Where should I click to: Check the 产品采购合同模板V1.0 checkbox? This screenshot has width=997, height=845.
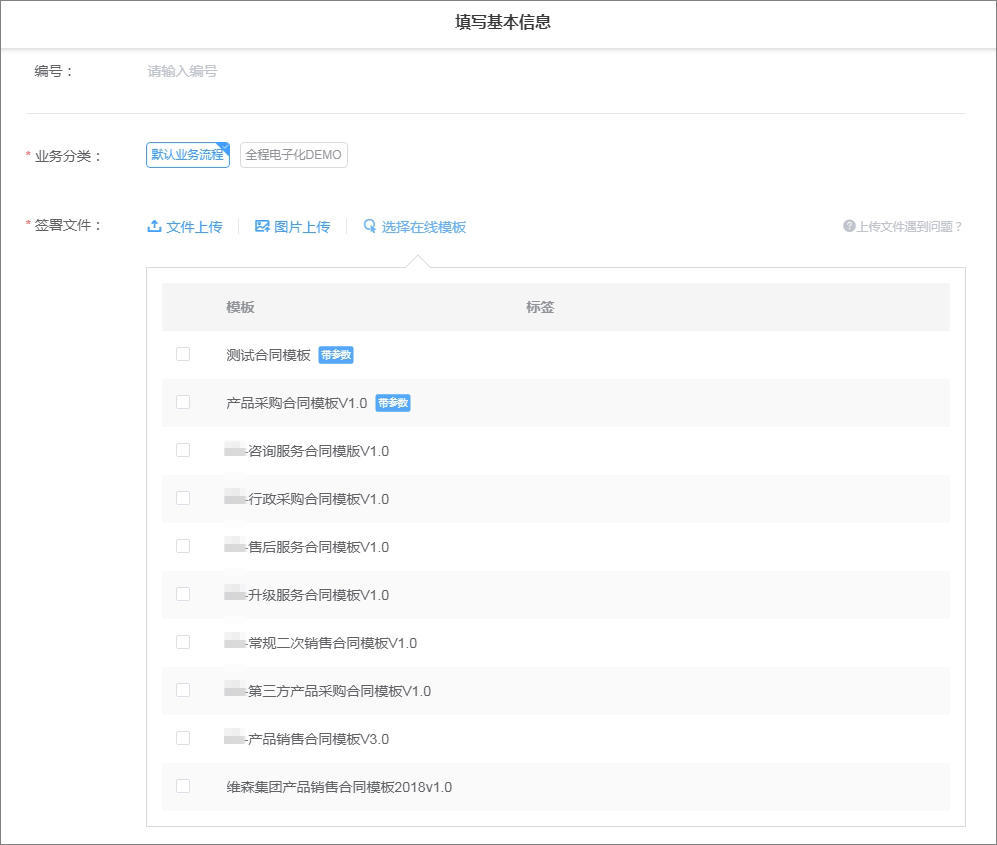click(183, 403)
